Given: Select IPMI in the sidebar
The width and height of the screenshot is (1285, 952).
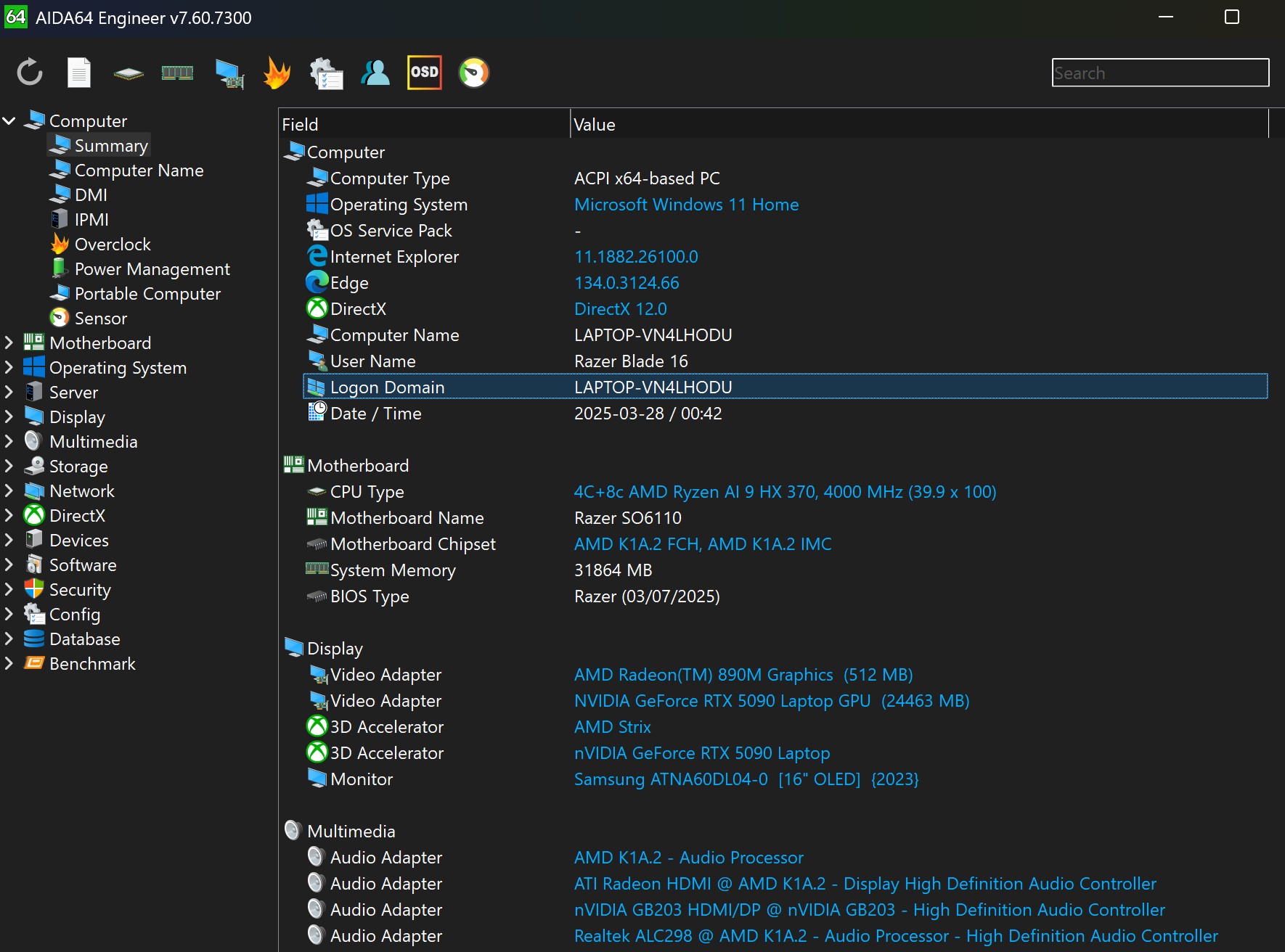Looking at the screenshot, I should 79,220.
